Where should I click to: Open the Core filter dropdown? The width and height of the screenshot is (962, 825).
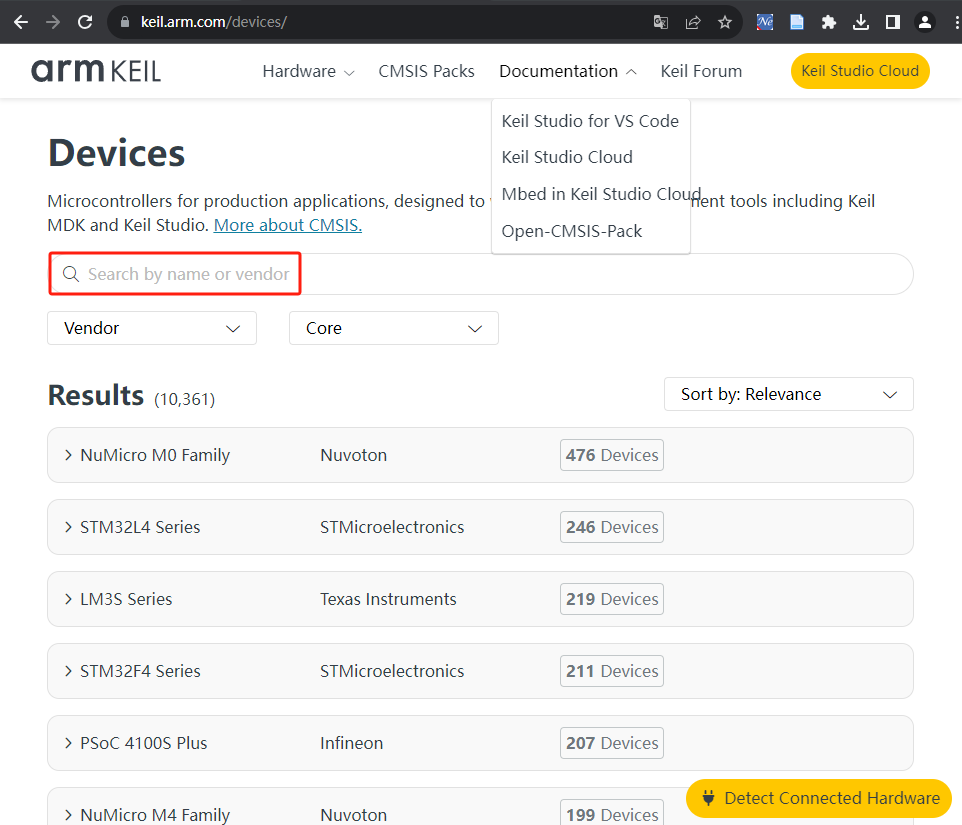click(x=394, y=328)
